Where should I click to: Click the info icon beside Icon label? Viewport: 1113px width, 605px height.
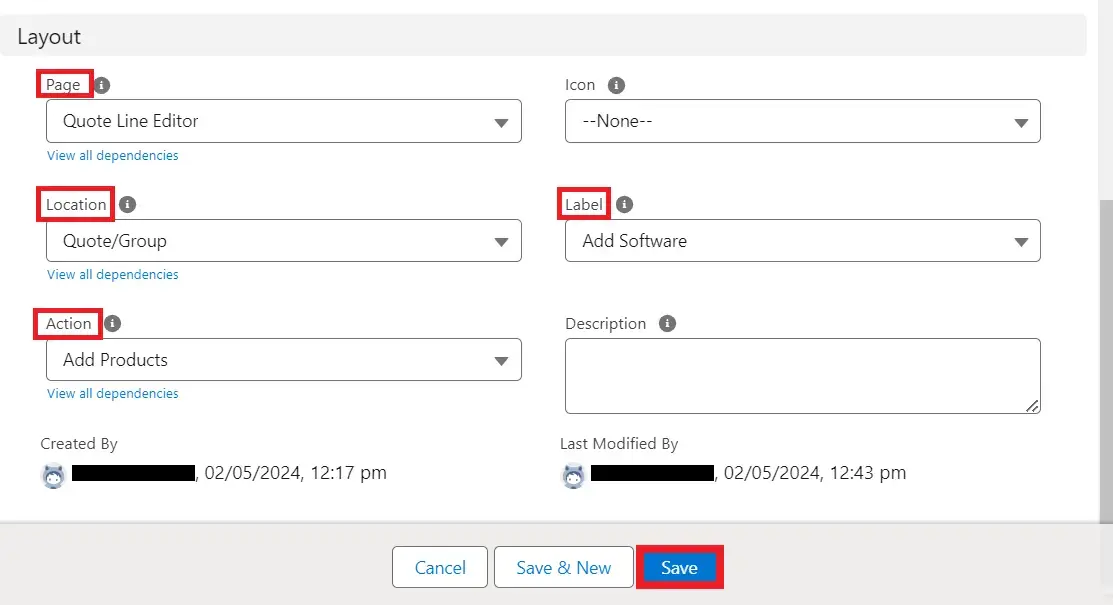coord(616,85)
